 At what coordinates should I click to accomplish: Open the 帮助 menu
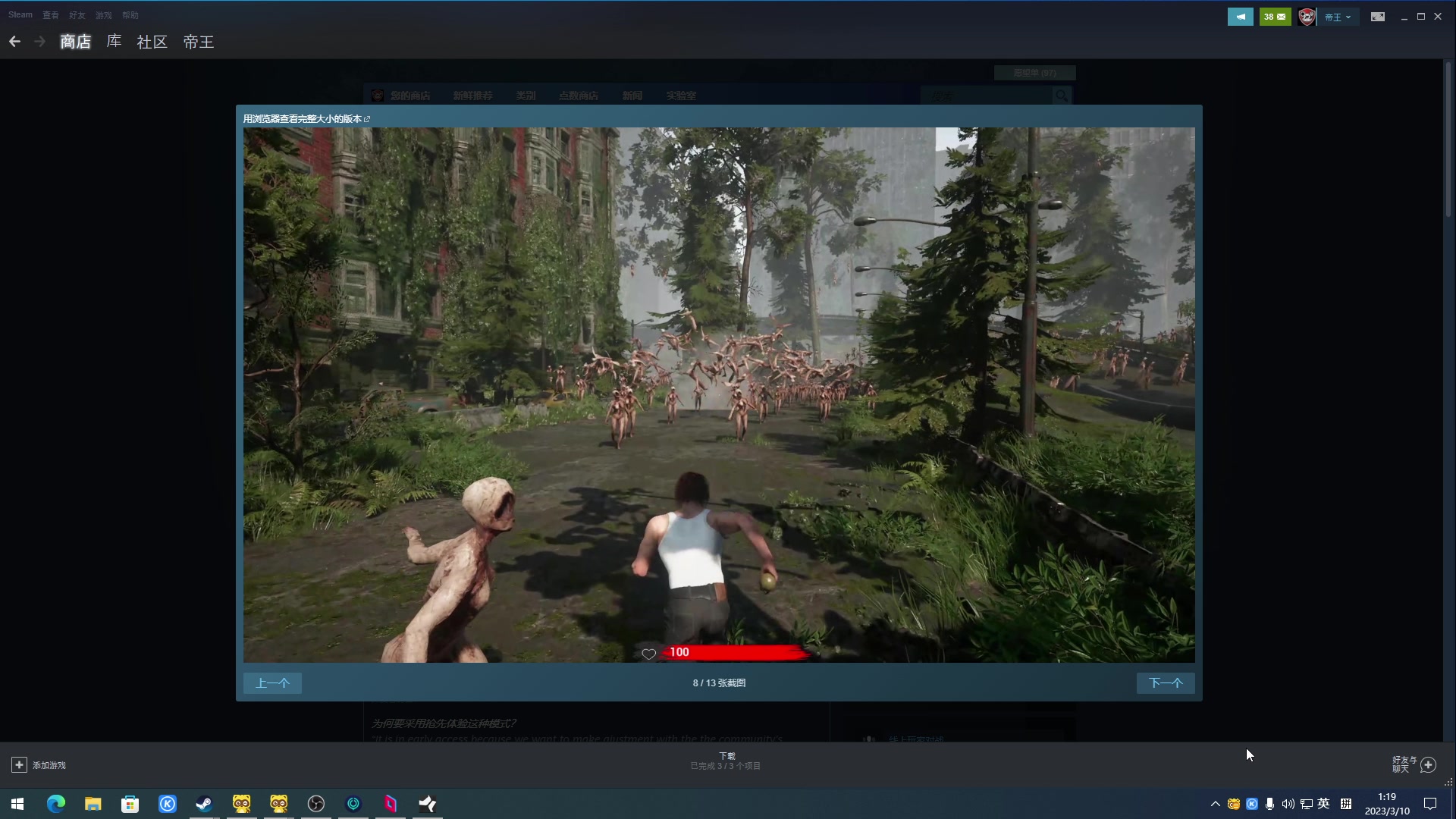click(130, 15)
